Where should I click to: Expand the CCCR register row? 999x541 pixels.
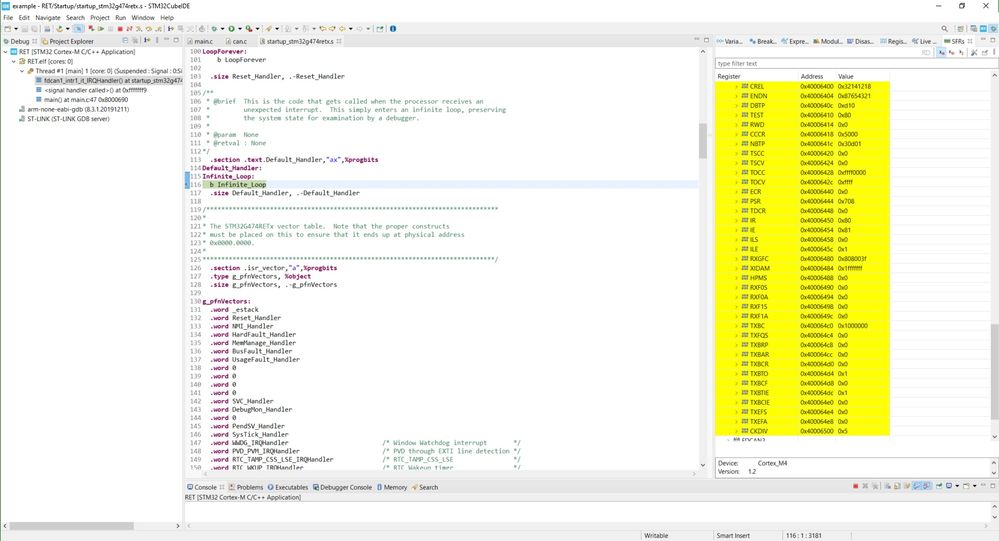737,134
